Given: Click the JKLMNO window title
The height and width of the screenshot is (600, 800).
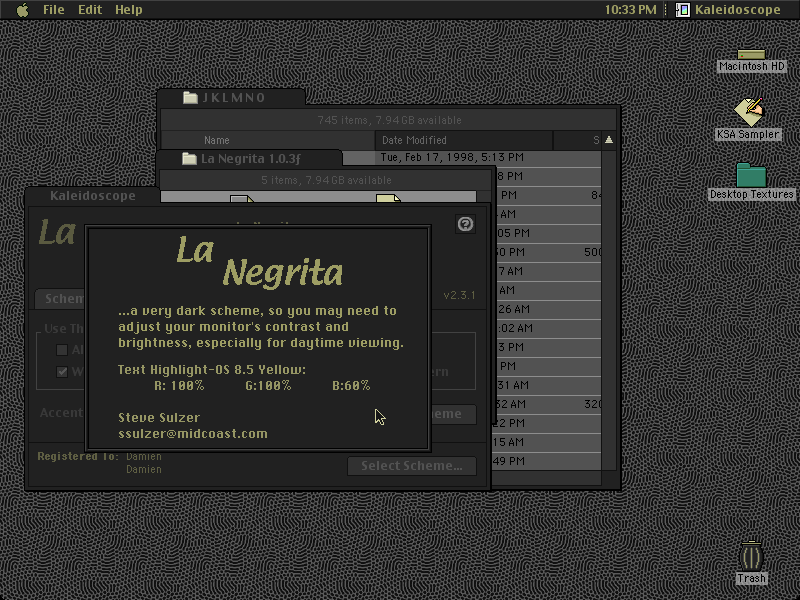Looking at the screenshot, I should (x=234, y=97).
